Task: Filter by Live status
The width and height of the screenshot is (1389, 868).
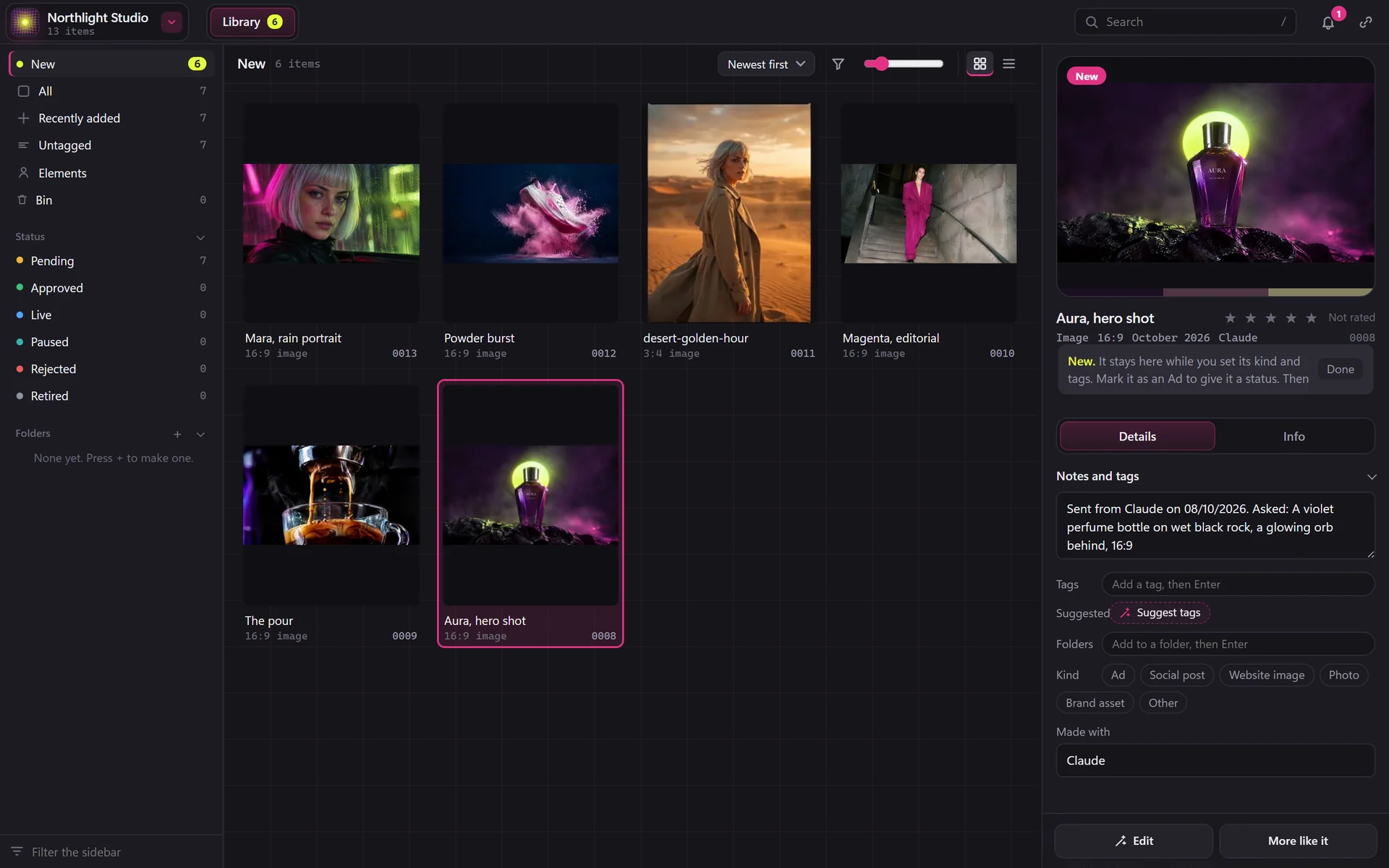Action: (x=111, y=315)
